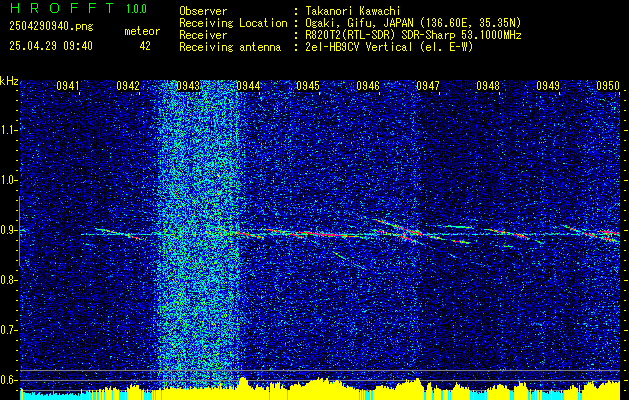Viewport: 629px width, 400px height.
Task: Click the 0.6 kHz axis label
Action: tap(9, 380)
